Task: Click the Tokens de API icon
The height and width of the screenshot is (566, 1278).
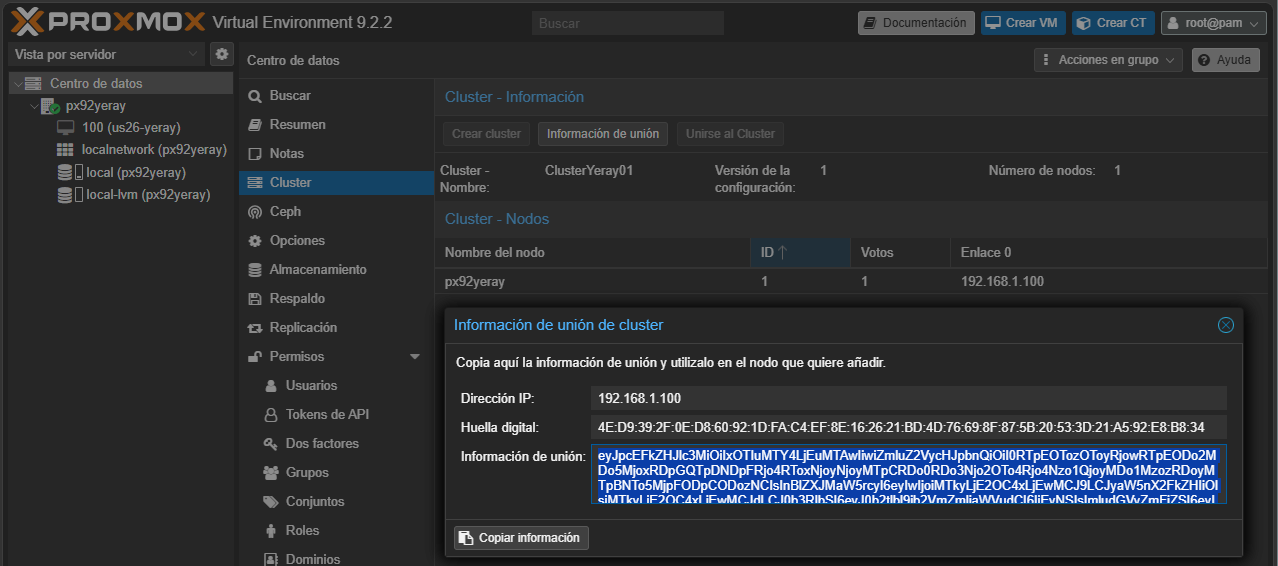Action: (x=270, y=415)
